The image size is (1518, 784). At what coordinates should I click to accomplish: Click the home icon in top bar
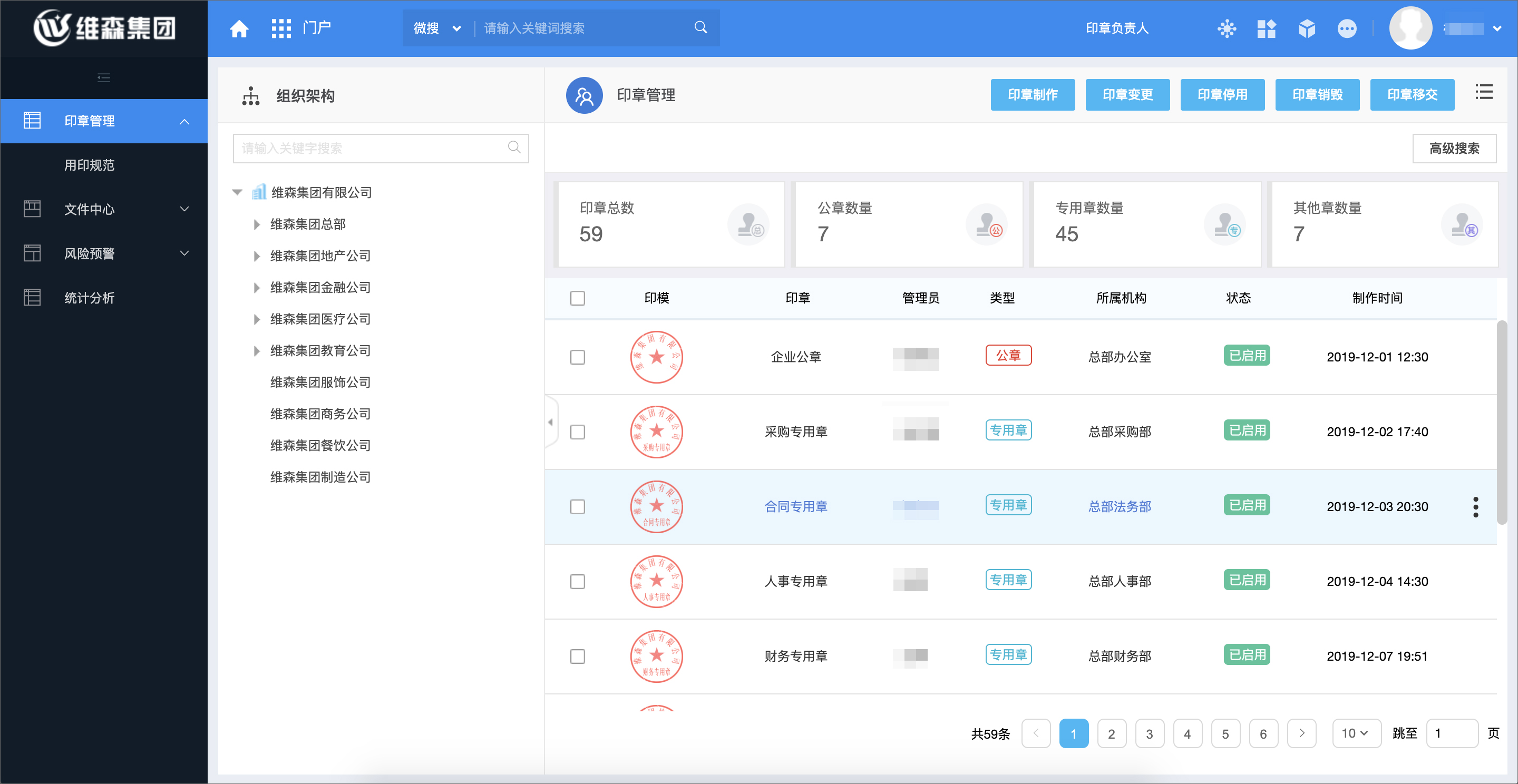[x=239, y=28]
